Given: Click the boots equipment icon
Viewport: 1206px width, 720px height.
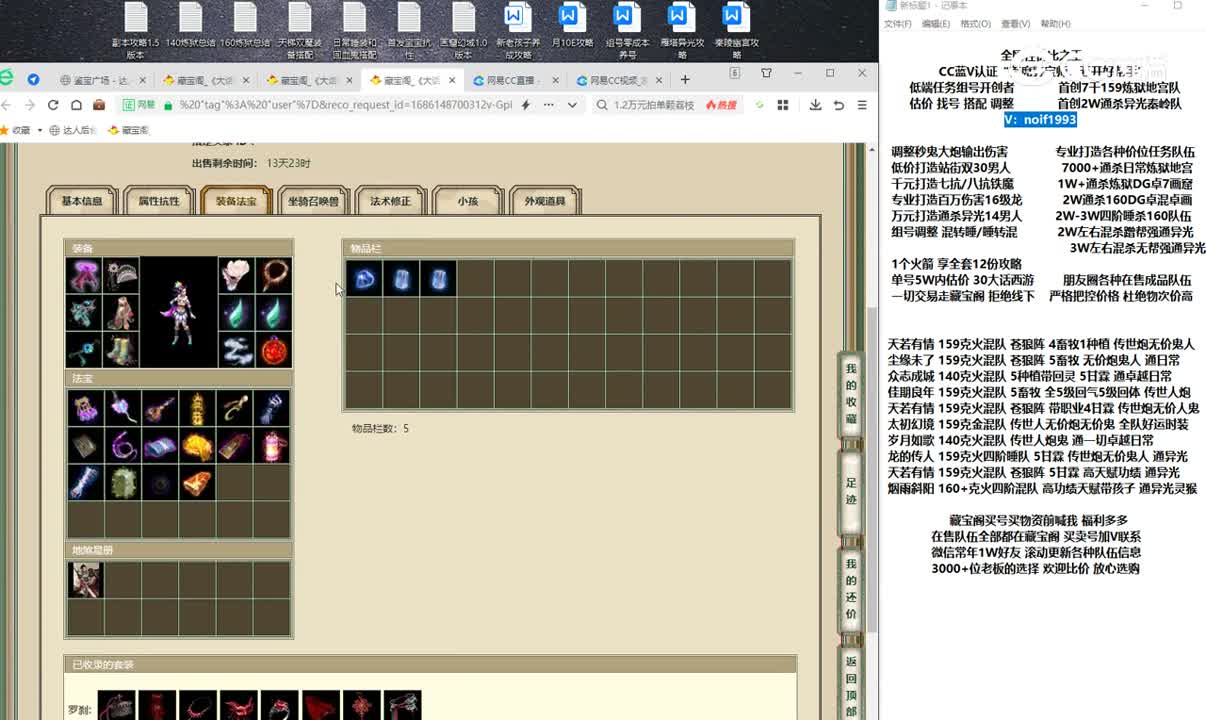Looking at the screenshot, I should pyautogui.click(x=121, y=350).
